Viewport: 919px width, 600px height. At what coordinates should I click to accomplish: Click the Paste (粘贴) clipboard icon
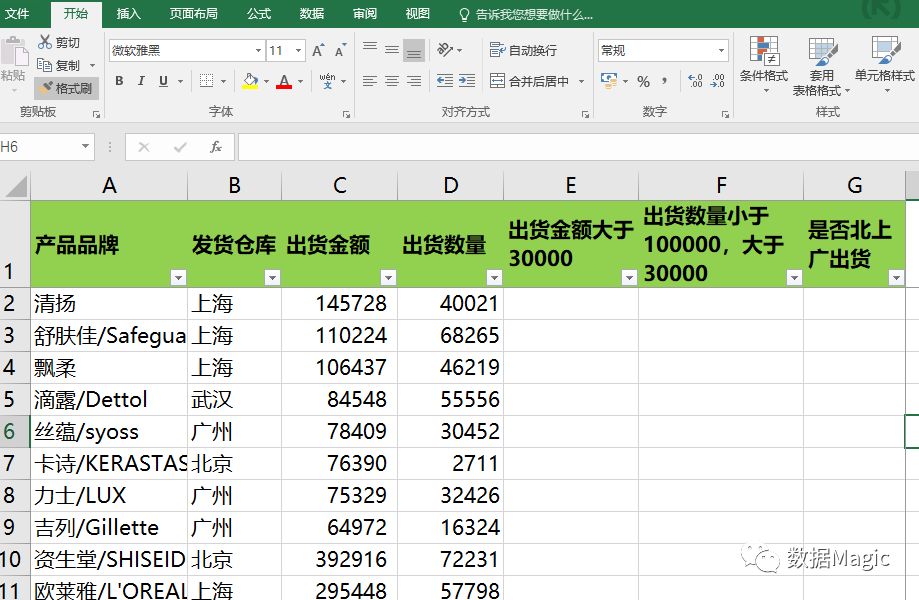click(14, 54)
